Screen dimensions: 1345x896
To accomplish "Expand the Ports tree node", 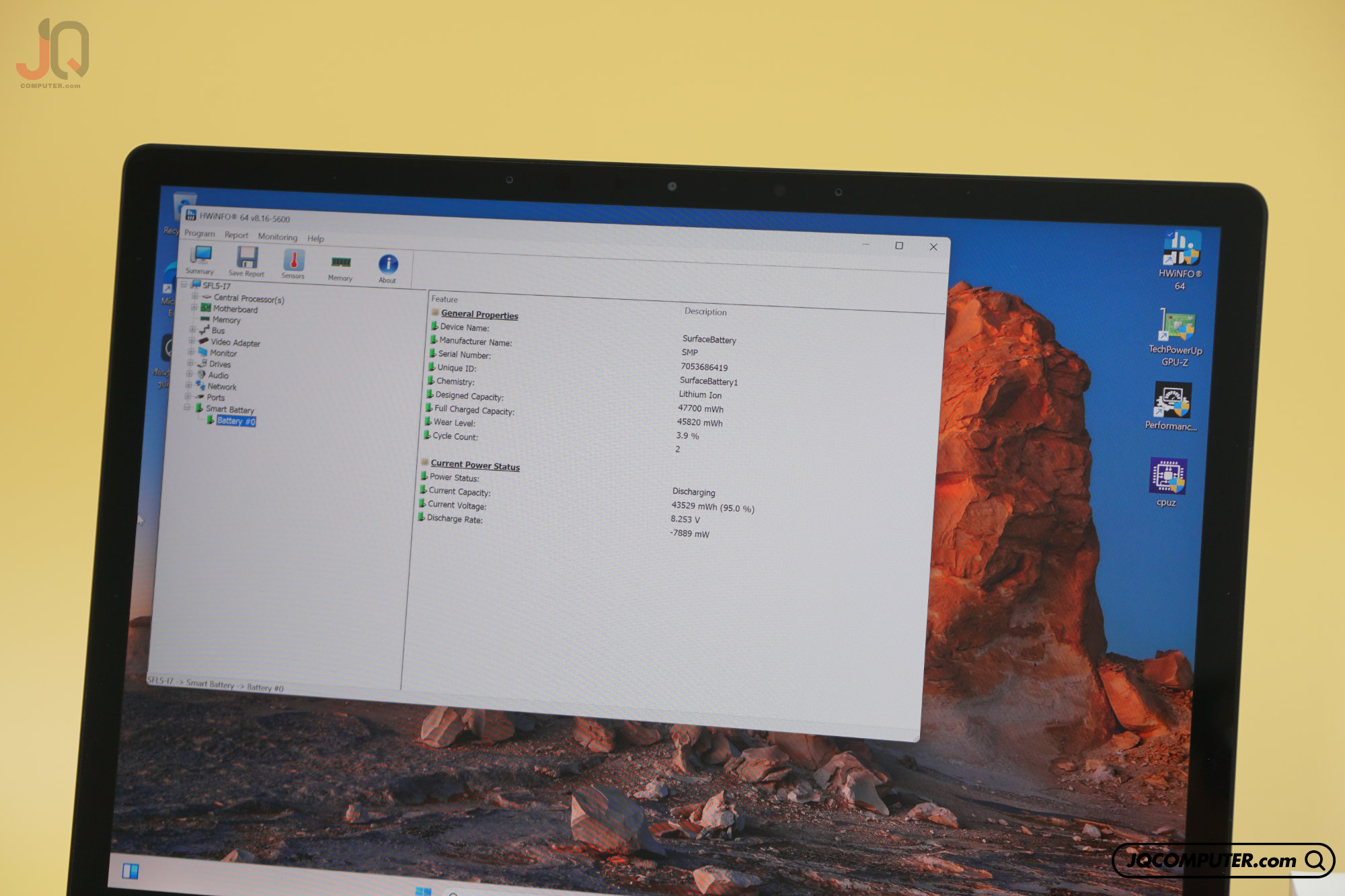I will 188,396.
